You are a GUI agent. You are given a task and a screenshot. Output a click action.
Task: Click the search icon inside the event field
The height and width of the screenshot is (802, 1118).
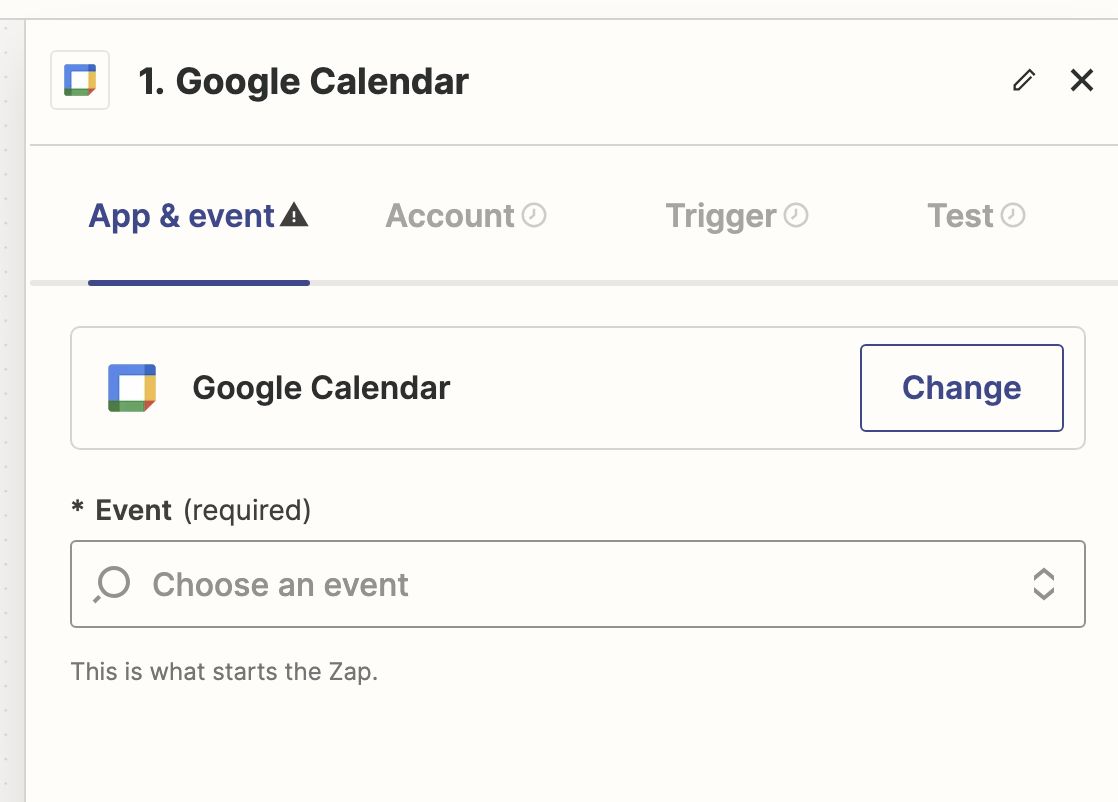111,584
